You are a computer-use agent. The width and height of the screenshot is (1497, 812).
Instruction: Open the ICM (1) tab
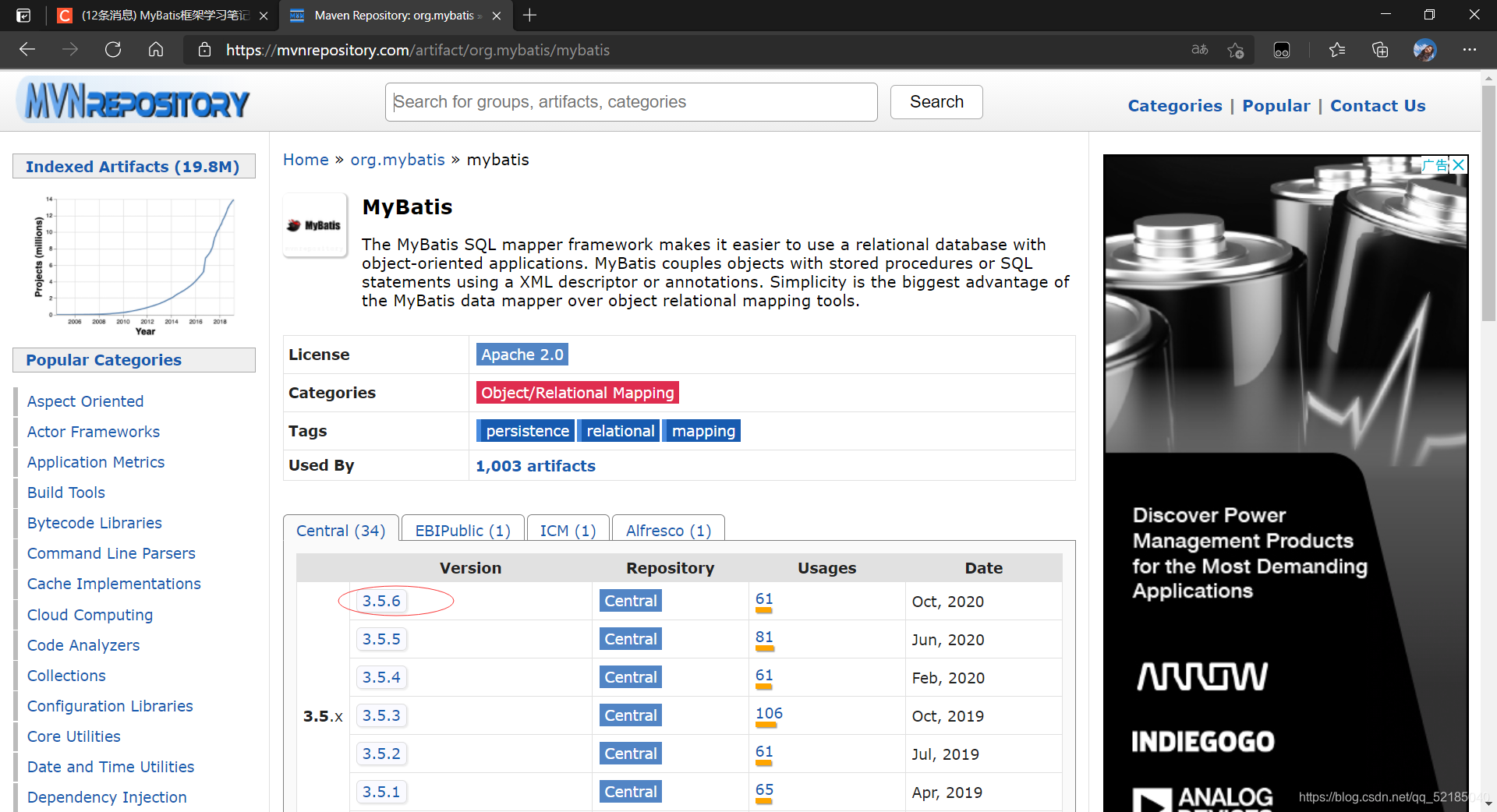[568, 531]
